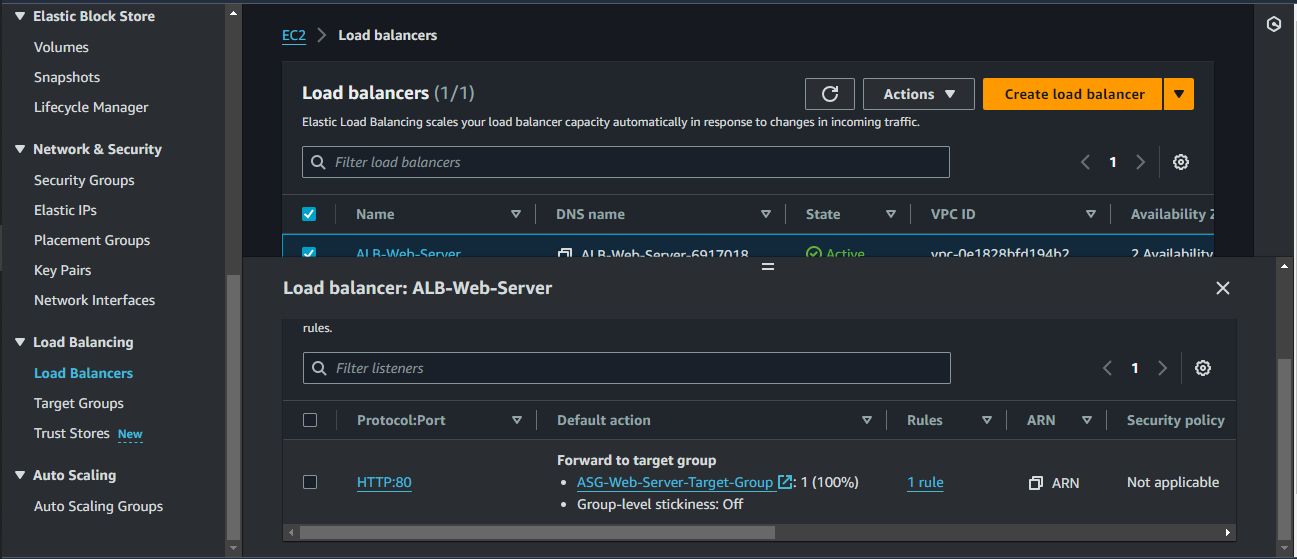Collapse the Auto Scaling section

click(20, 475)
